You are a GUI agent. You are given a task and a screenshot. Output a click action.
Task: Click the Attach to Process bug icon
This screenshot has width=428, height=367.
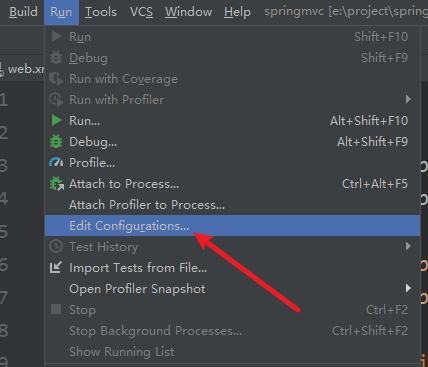pyautogui.click(x=56, y=183)
